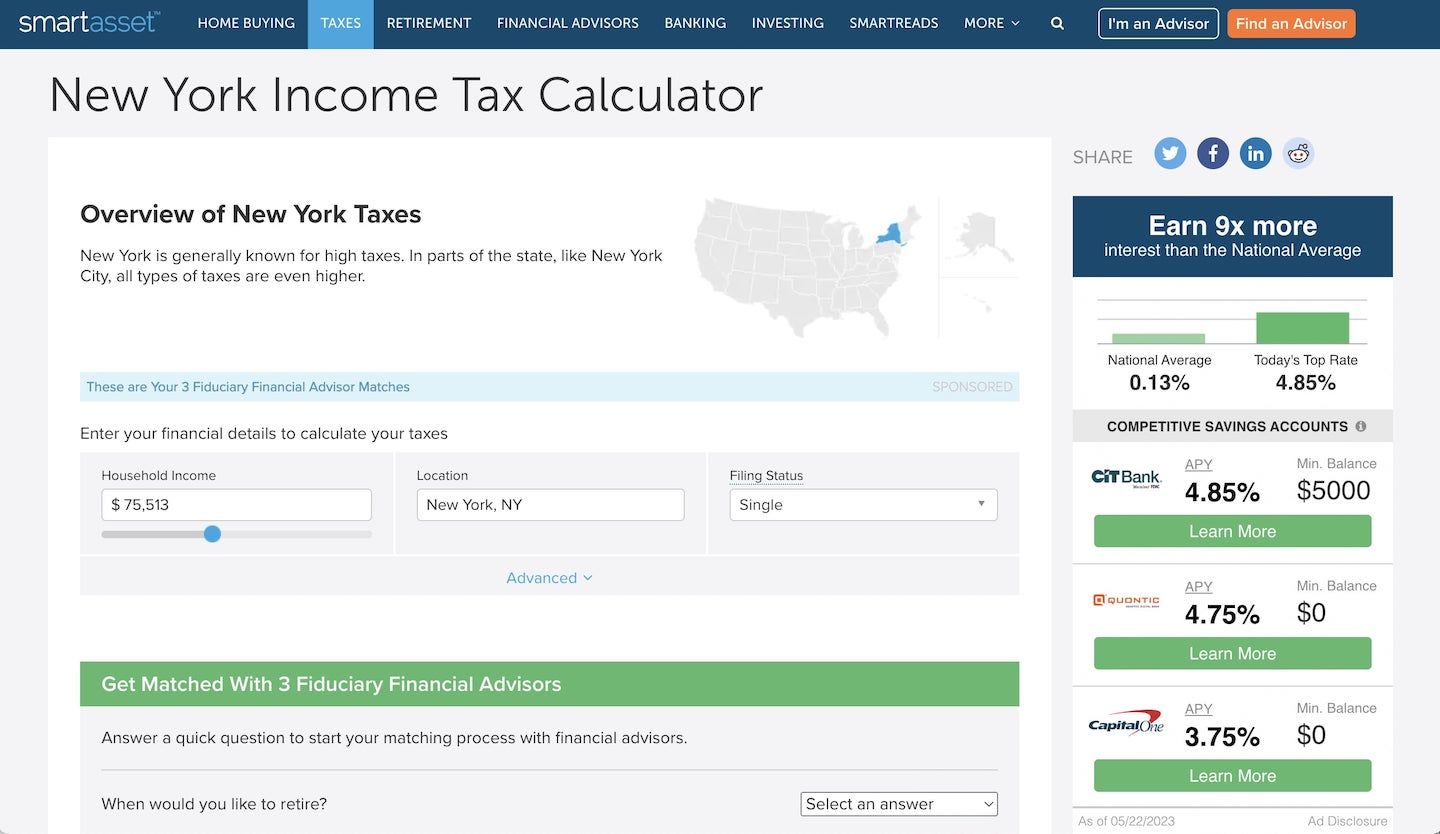Open the Banking menu item
Image resolution: width=1440 pixels, height=834 pixels.
[695, 23]
